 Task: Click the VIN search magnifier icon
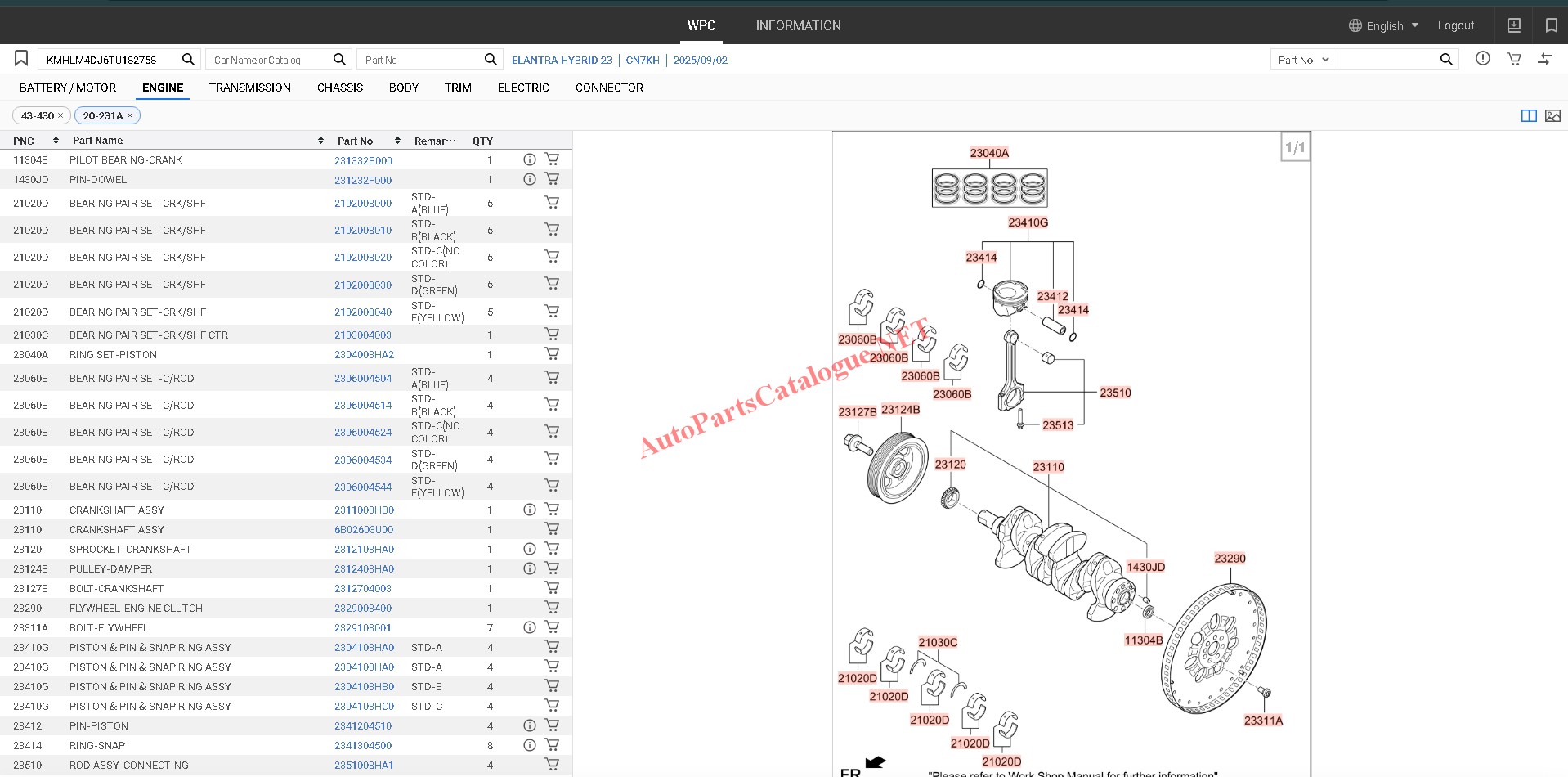[x=188, y=59]
